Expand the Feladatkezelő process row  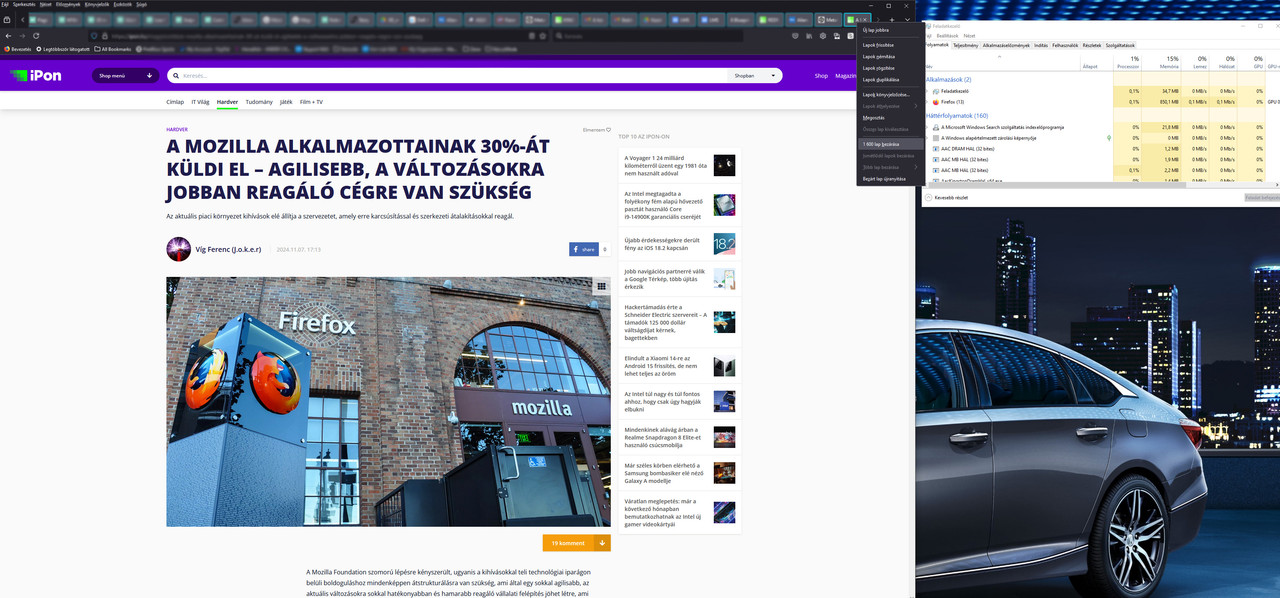pyautogui.click(x=927, y=90)
